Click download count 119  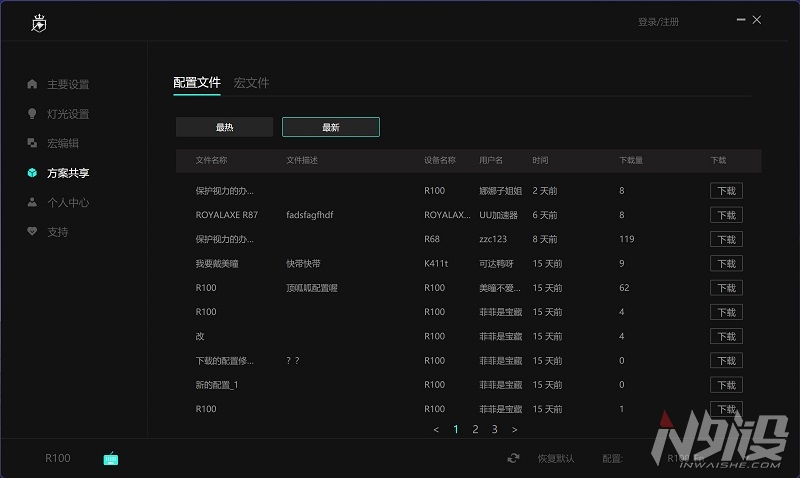click(627, 239)
